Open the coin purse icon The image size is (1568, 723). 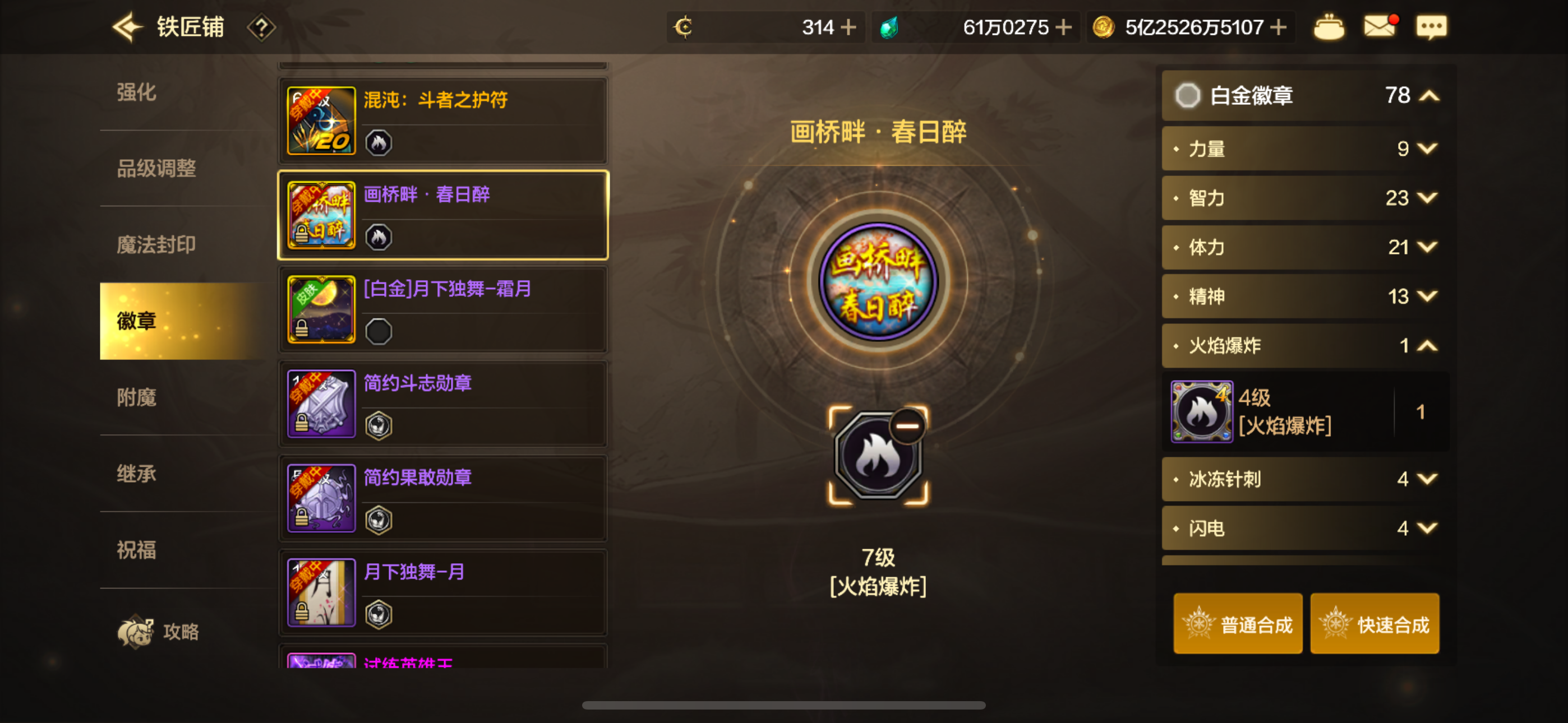[1328, 27]
